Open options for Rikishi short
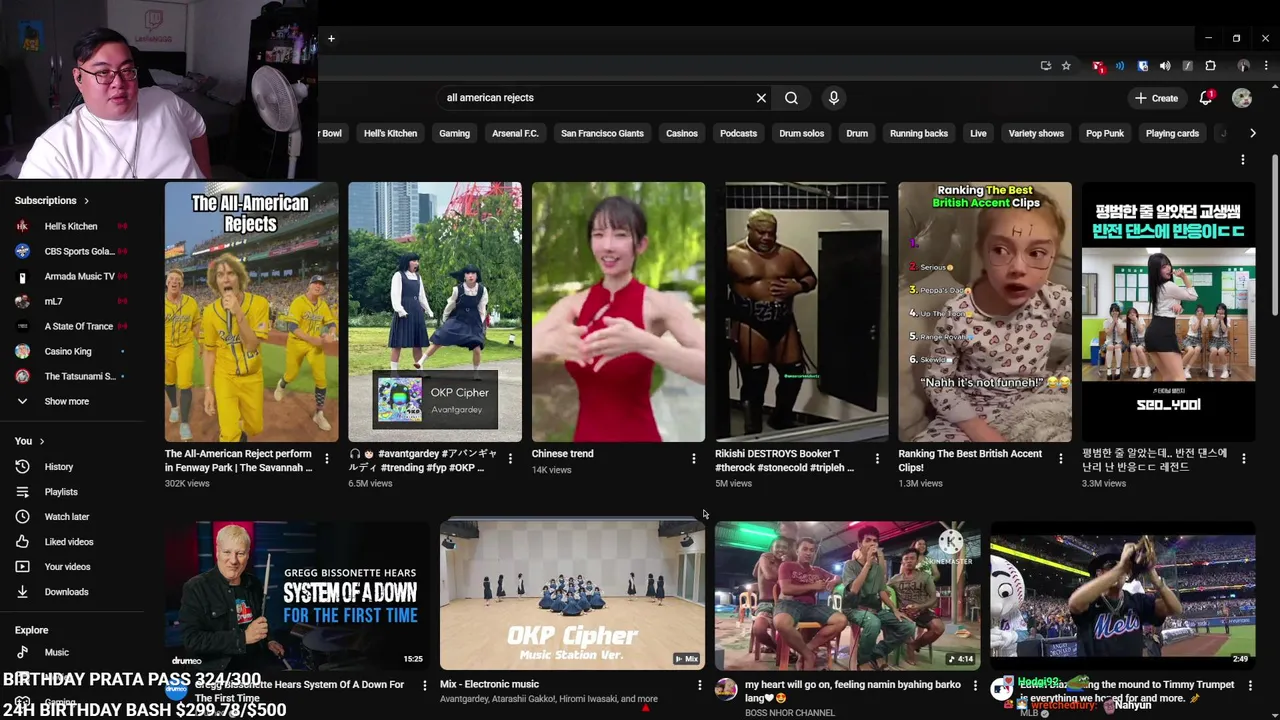Viewport: 1280px width, 720px height. click(x=877, y=459)
